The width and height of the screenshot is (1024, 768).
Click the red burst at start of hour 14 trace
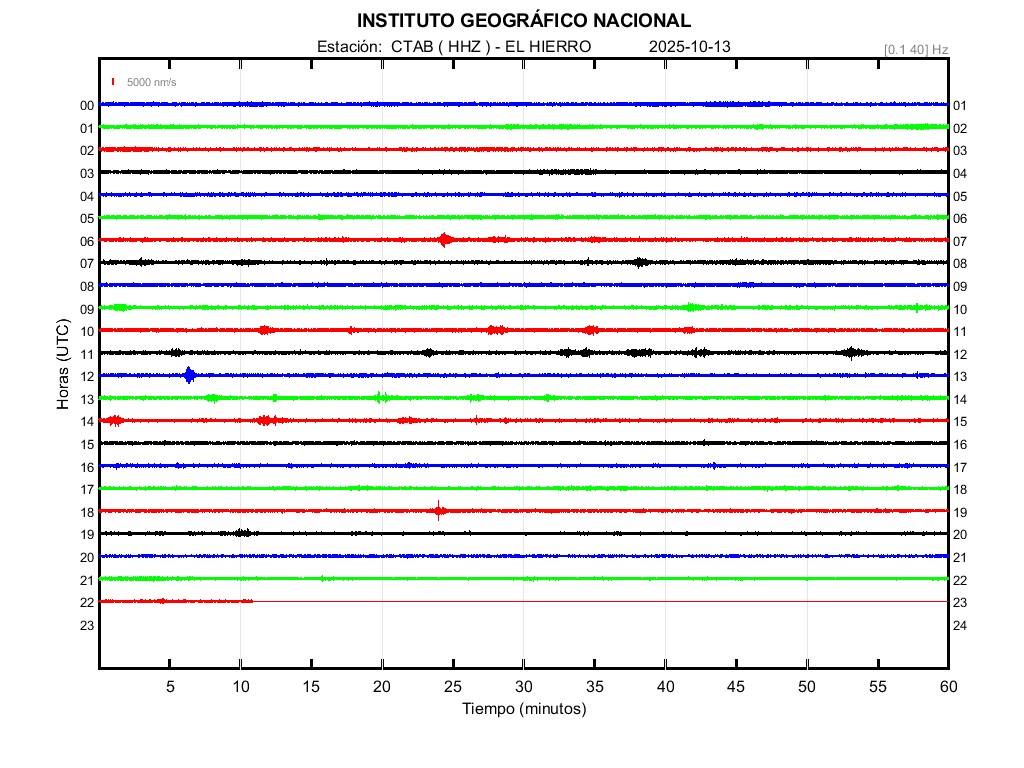[114, 420]
